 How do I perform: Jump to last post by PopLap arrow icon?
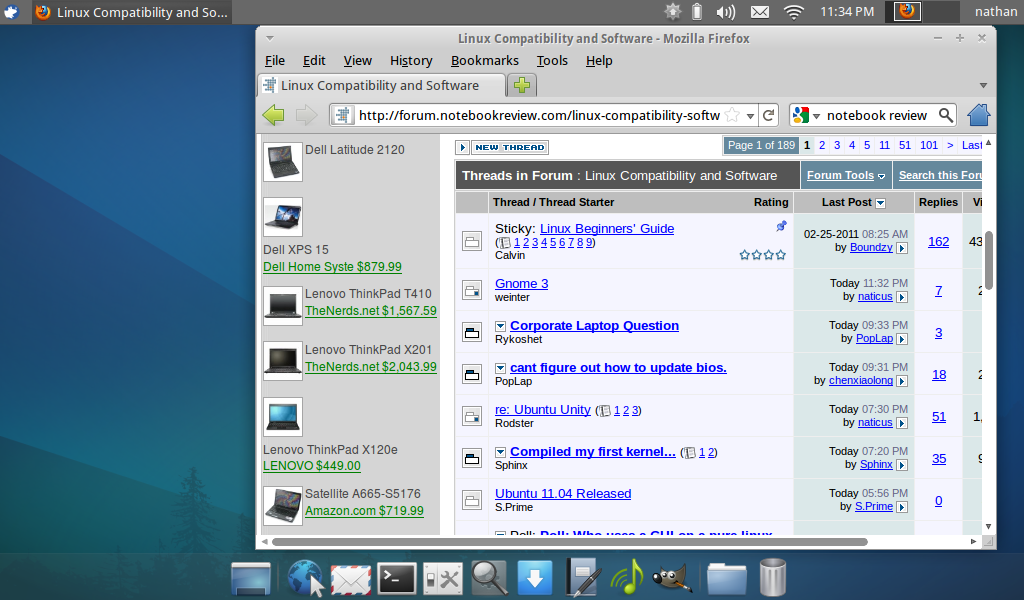[902, 339]
